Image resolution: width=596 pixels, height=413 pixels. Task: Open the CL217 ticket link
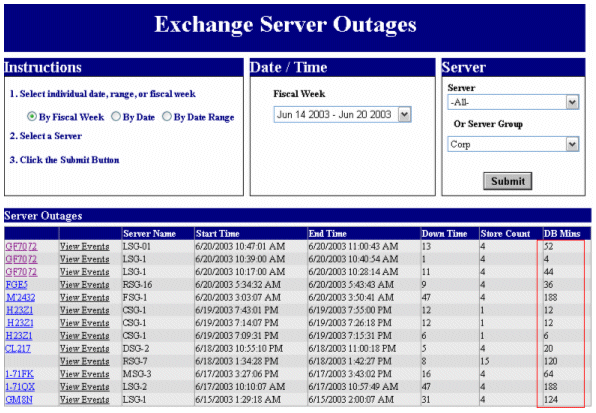pos(18,348)
